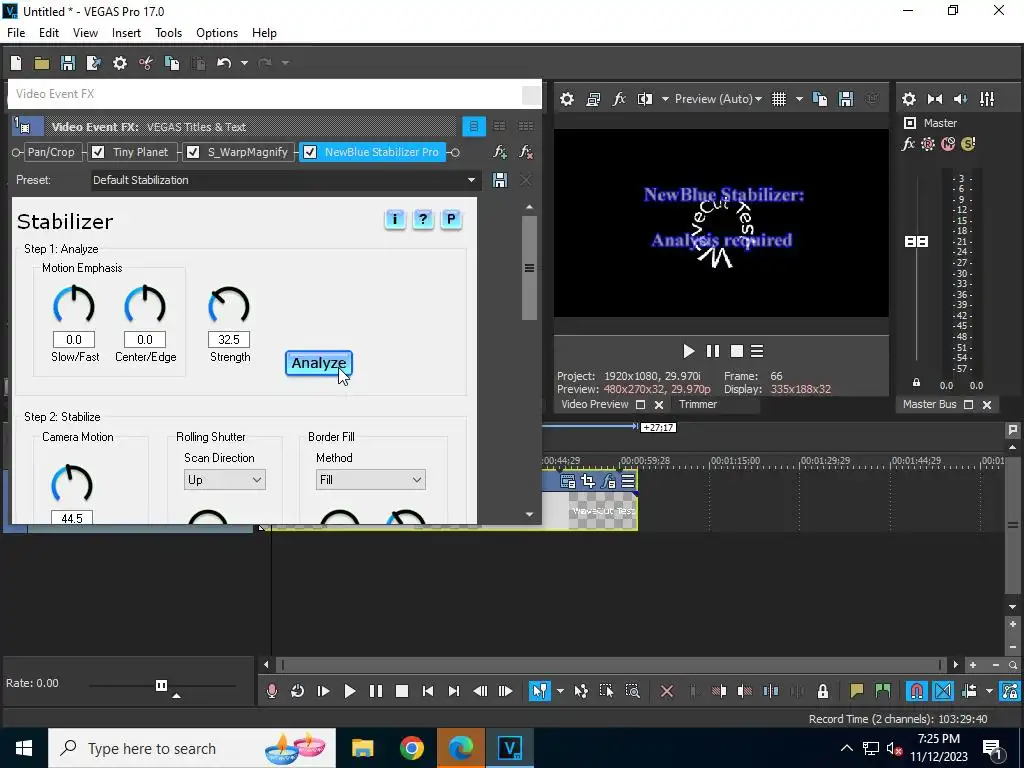This screenshot has width=1024, height=768.
Task: Open Master Bus audio properties gear
Action: point(908,99)
